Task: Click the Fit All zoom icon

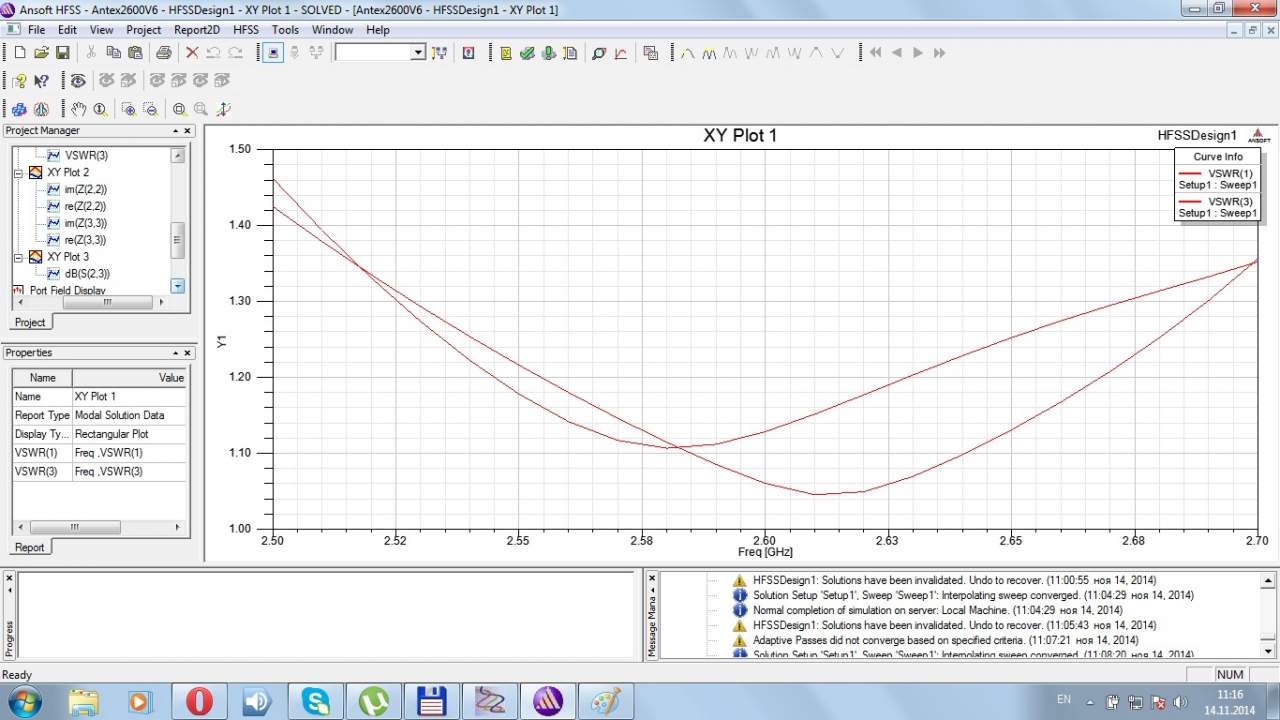Action: pyautogui.click(x=179, y=109)
